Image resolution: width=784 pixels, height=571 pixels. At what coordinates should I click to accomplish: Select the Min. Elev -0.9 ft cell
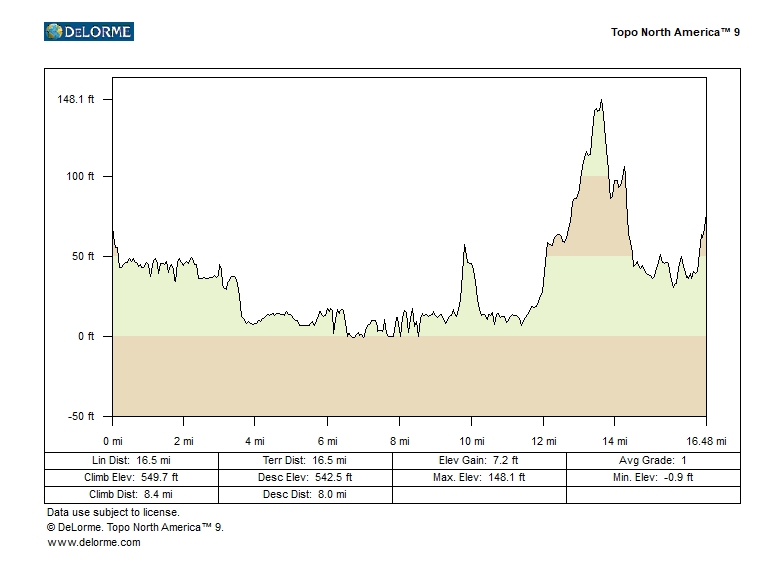(x=653, y=478)
